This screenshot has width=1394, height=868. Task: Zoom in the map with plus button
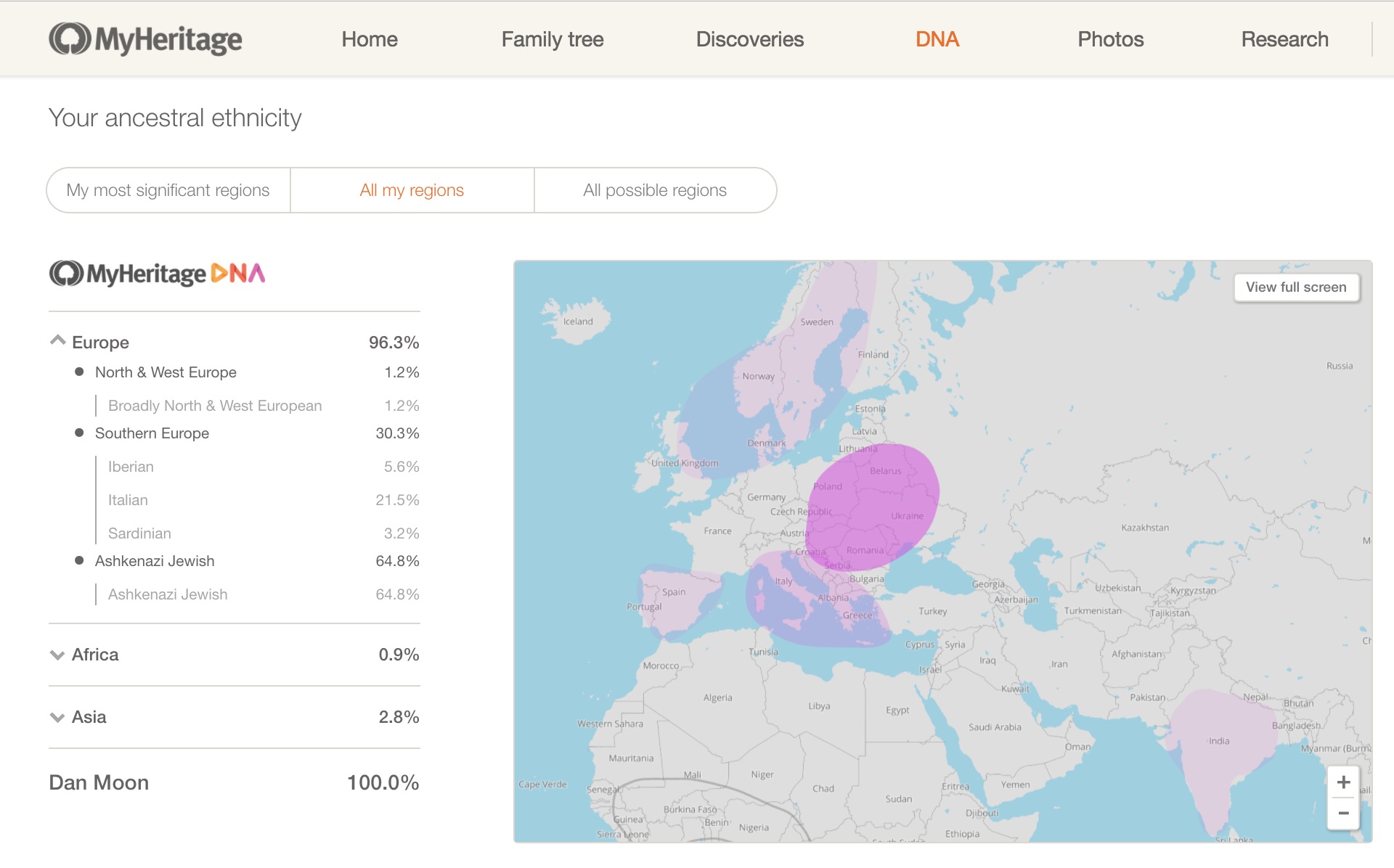click(1343, 782)
